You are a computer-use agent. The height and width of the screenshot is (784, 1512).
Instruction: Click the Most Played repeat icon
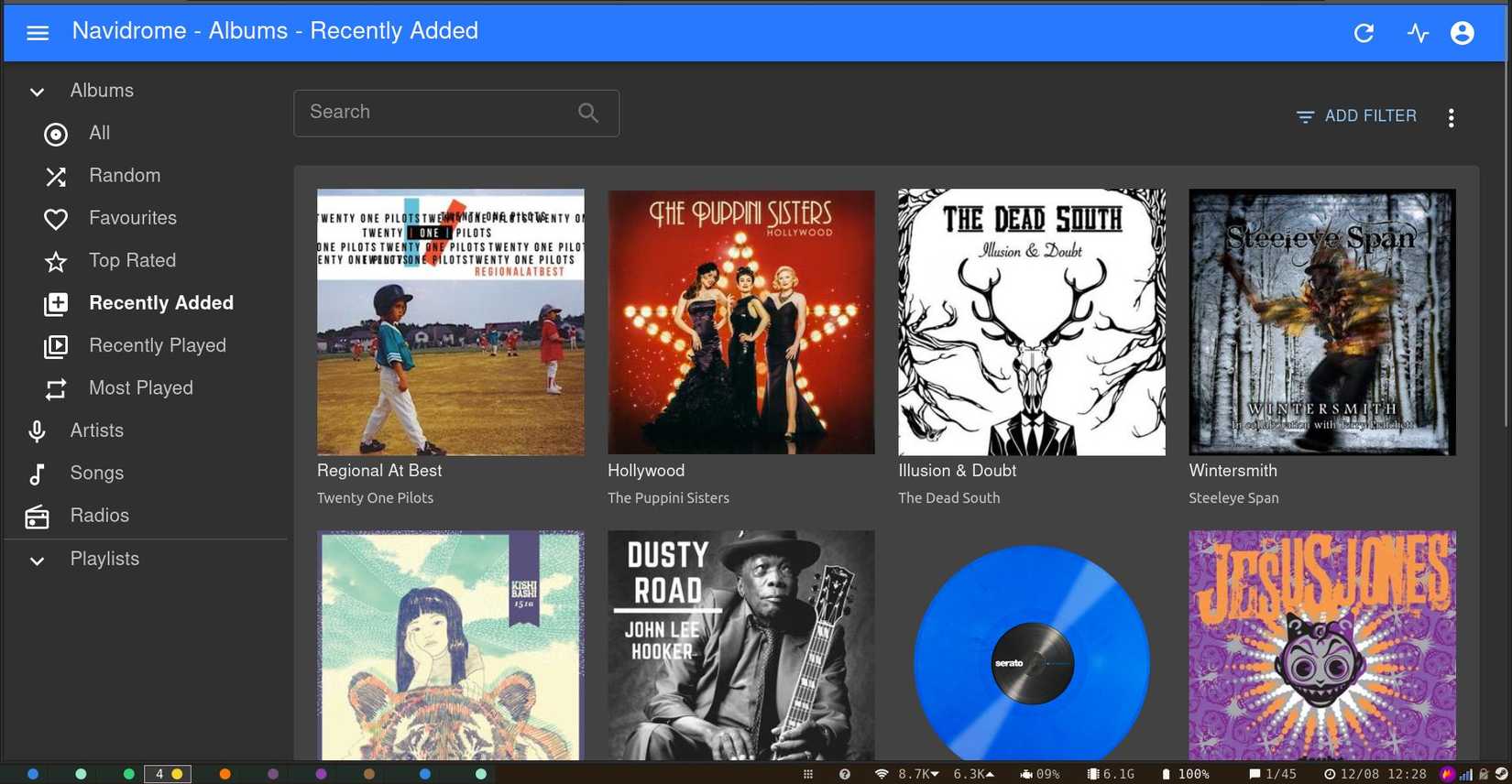(x=56, y=389)
